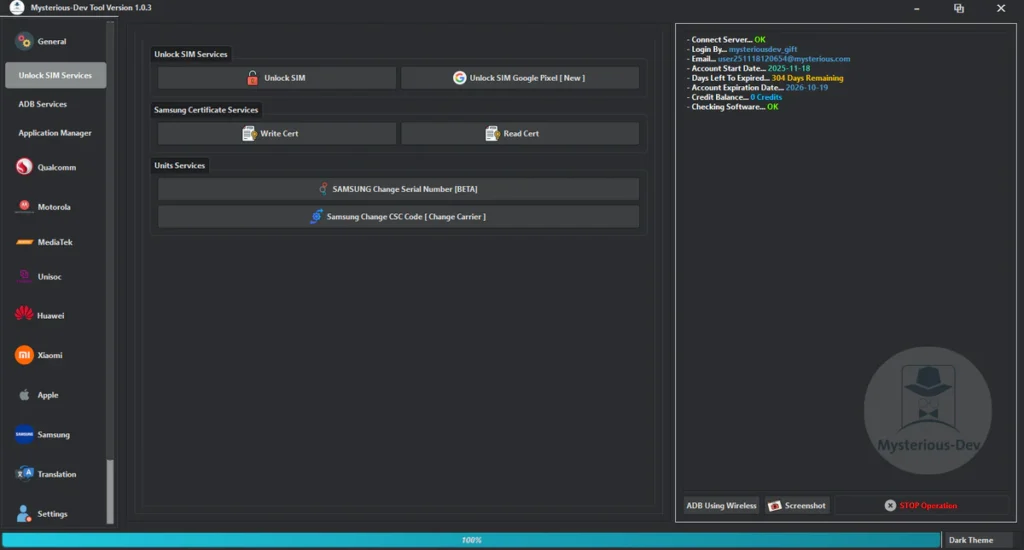Click Unlock SIM Google Pixel button
Viewport: 1024px width, 550px height.
519,78
